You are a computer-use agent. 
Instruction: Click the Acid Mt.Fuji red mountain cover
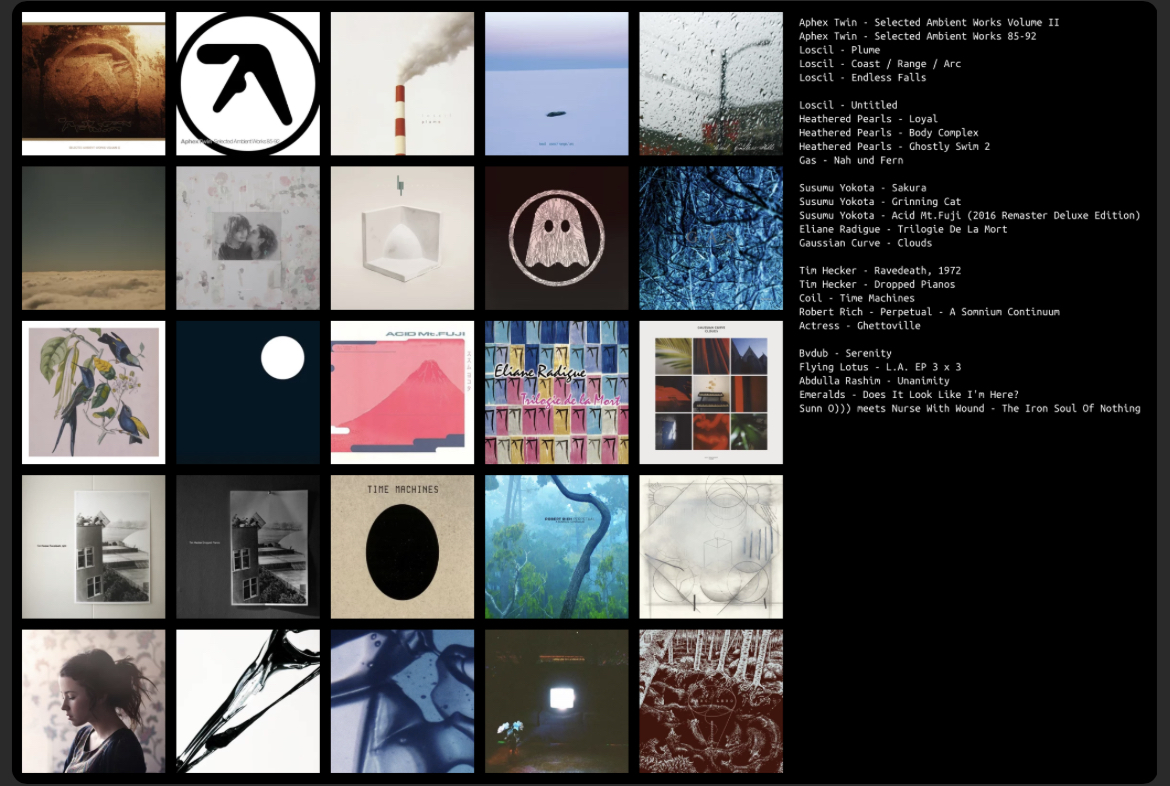pyautogui.click(x=402, y=393)
